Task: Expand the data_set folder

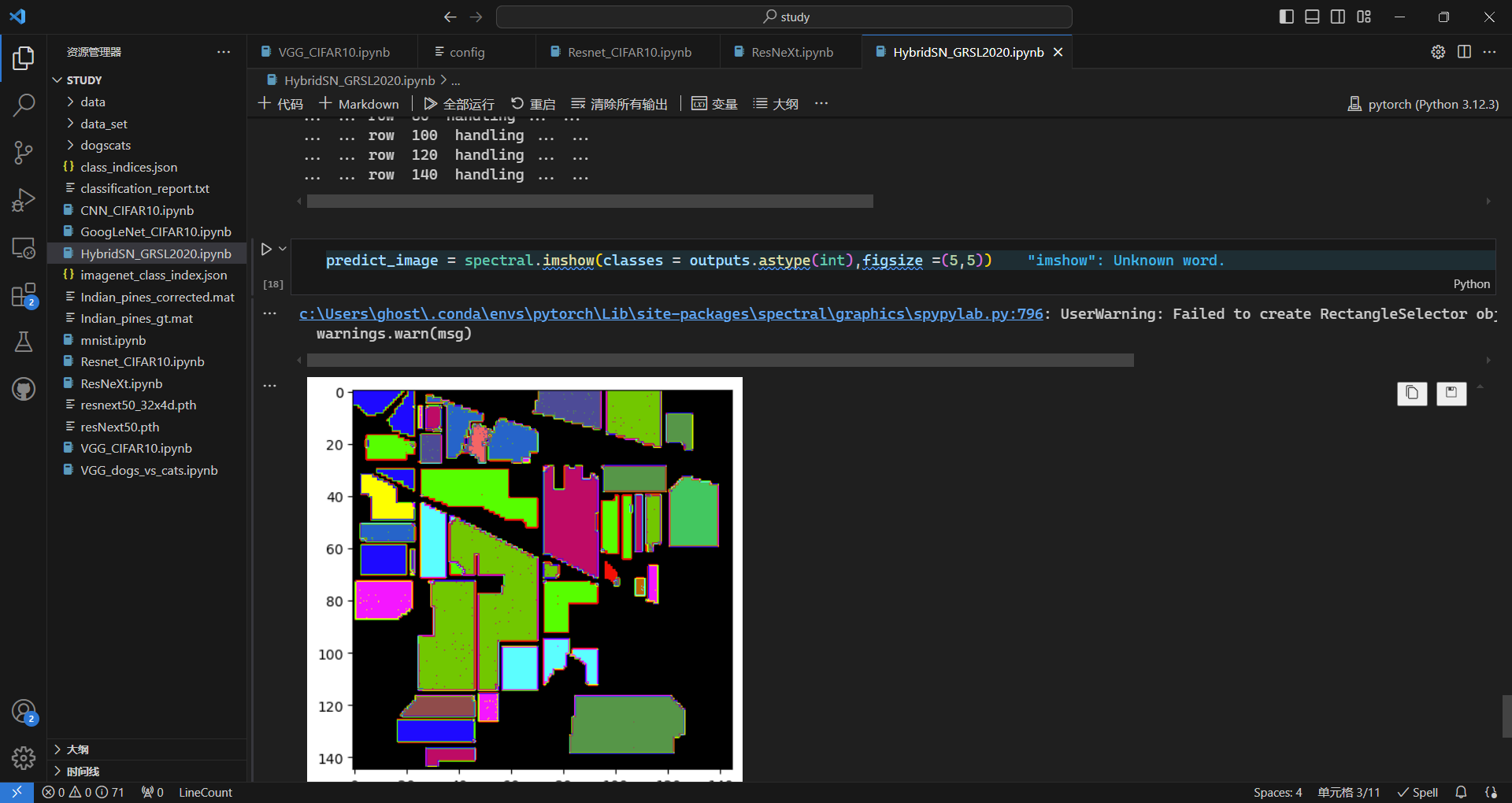Action: click(x=103, y=124)
